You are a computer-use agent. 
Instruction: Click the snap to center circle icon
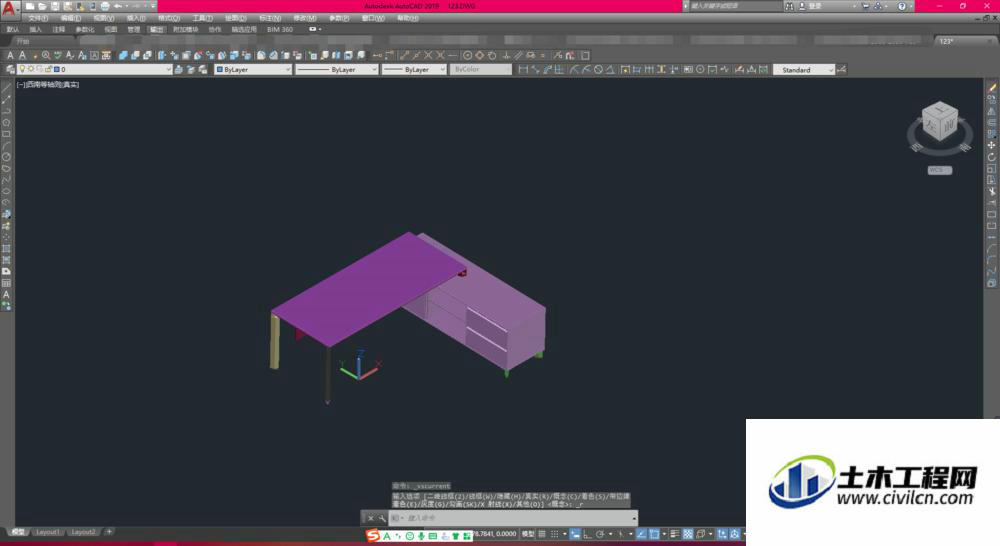[467, 55]
